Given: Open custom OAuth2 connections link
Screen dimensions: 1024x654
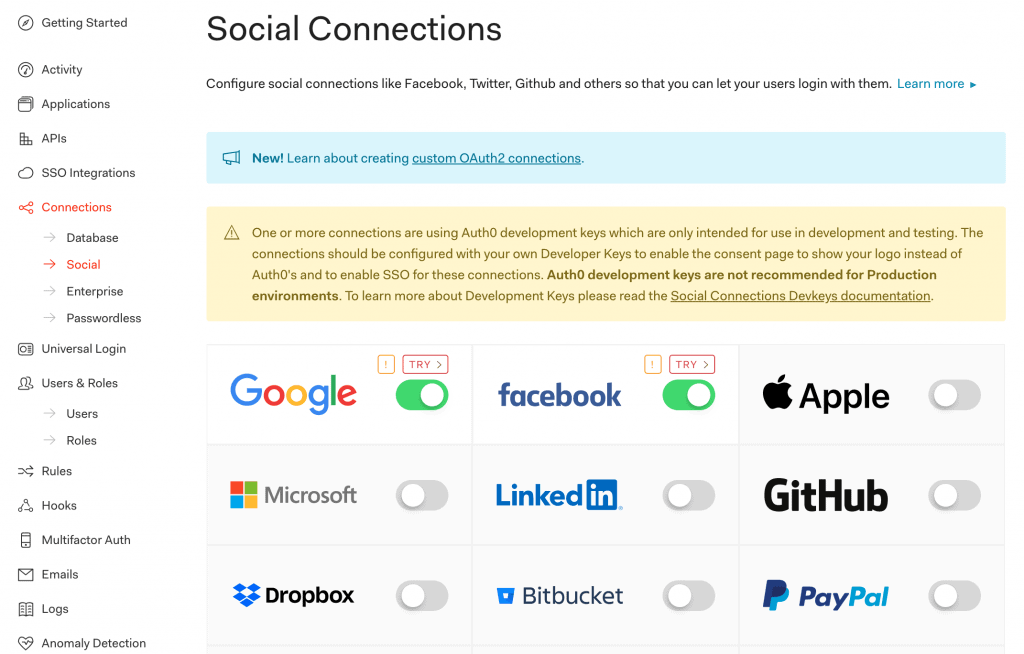Looking at the screenshot, I should [x=496, y=158].
